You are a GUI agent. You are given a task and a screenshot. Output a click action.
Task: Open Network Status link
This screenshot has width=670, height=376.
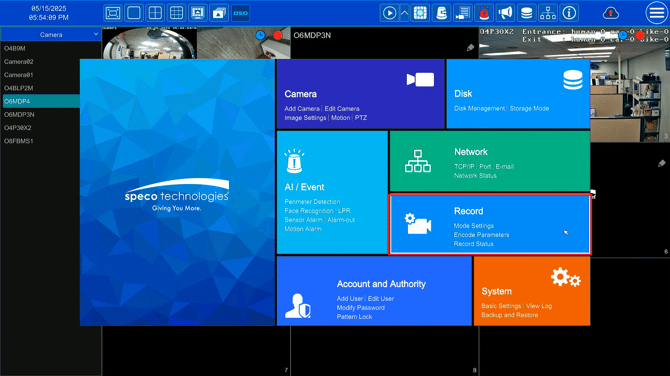475,176
